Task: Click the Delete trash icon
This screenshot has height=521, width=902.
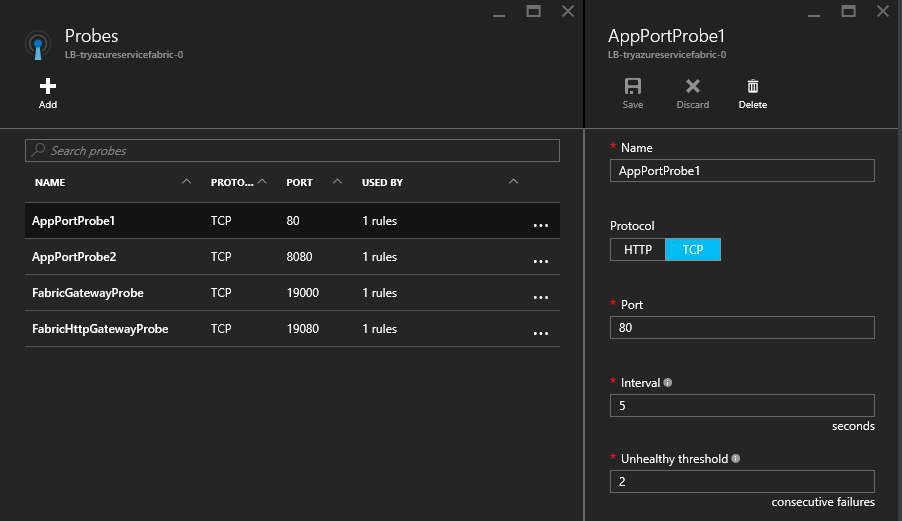Action: point(752,87)
